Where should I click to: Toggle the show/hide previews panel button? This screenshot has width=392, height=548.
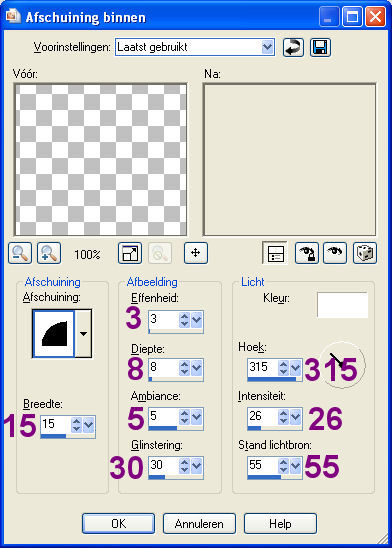(275, 253)
